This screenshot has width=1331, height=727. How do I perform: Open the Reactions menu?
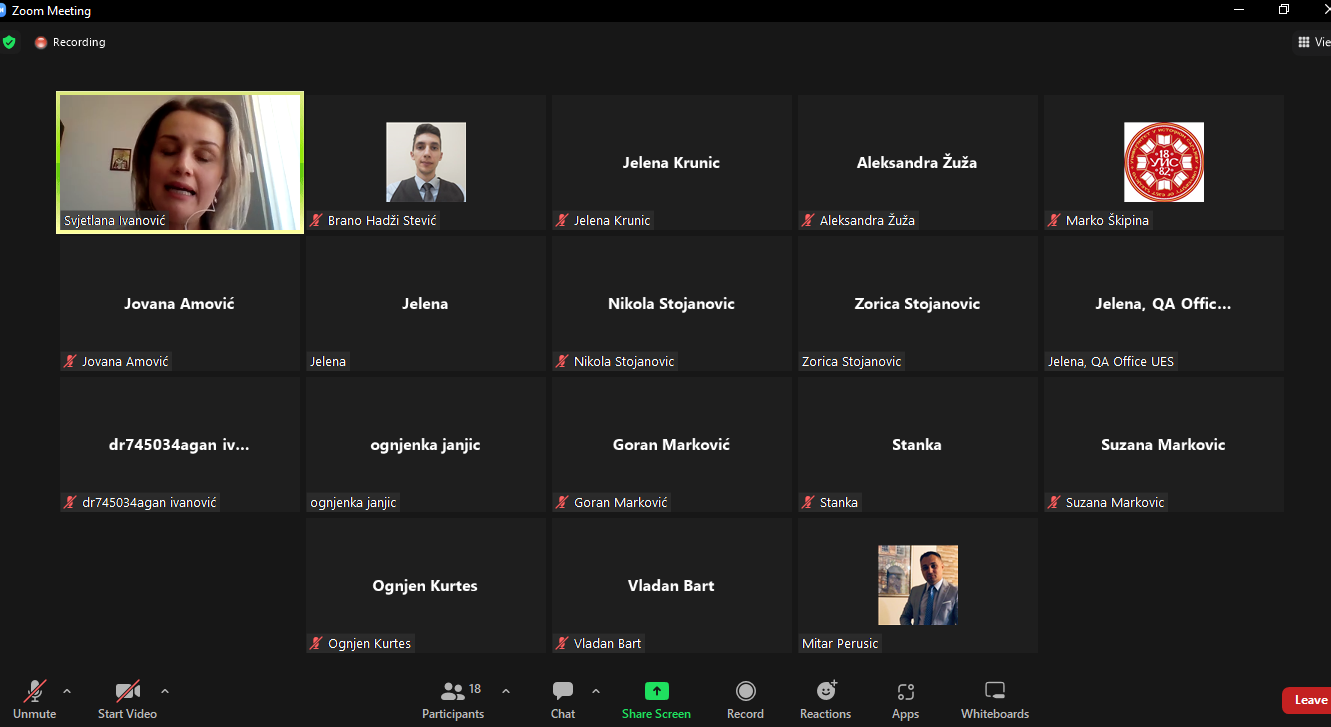(x=826, y=700)
